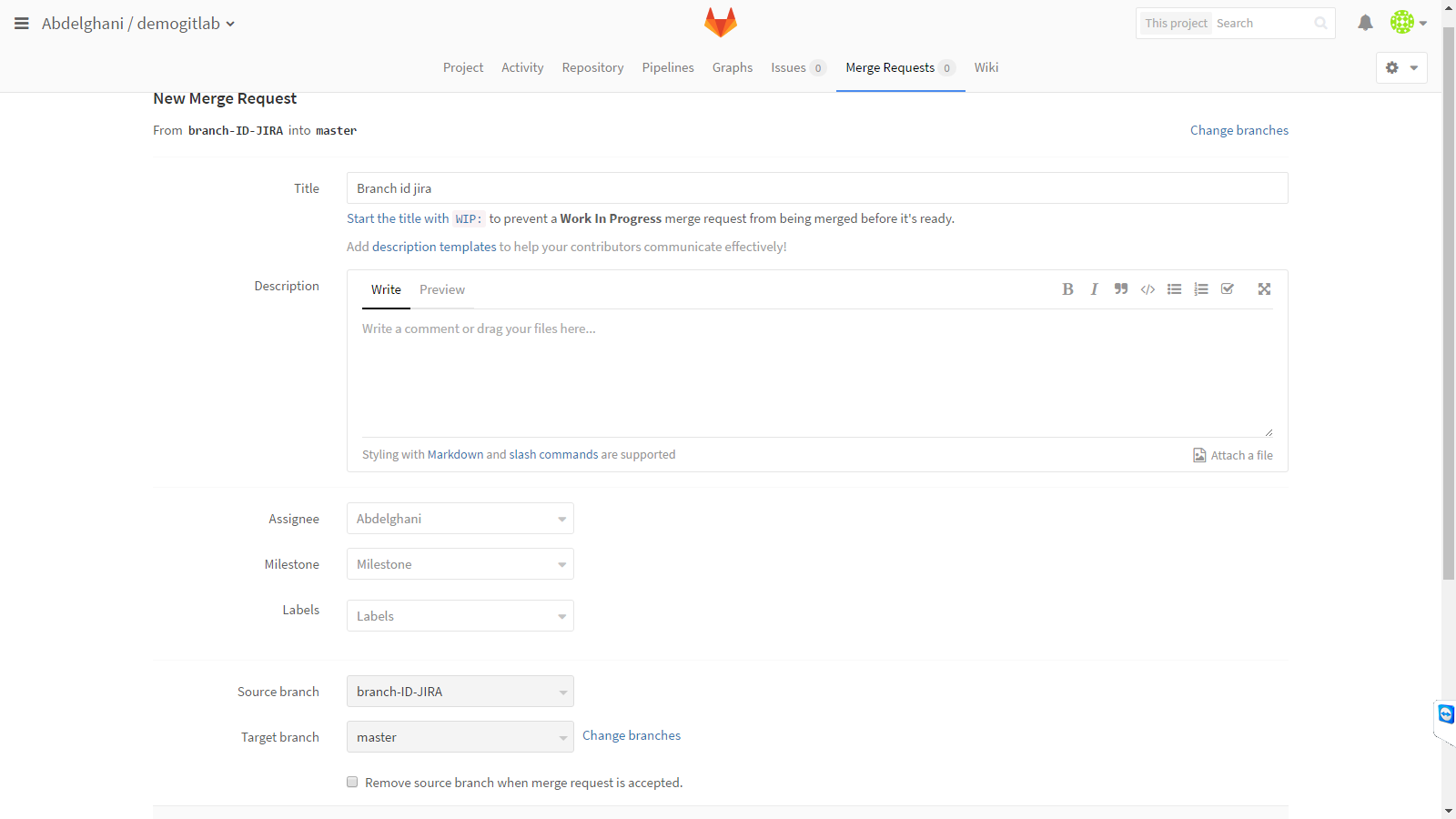Image resolution: width=1456 pixels, height=819 pixels.
Task: Enable removing source branch after merge
Action: tap(351, 782)
